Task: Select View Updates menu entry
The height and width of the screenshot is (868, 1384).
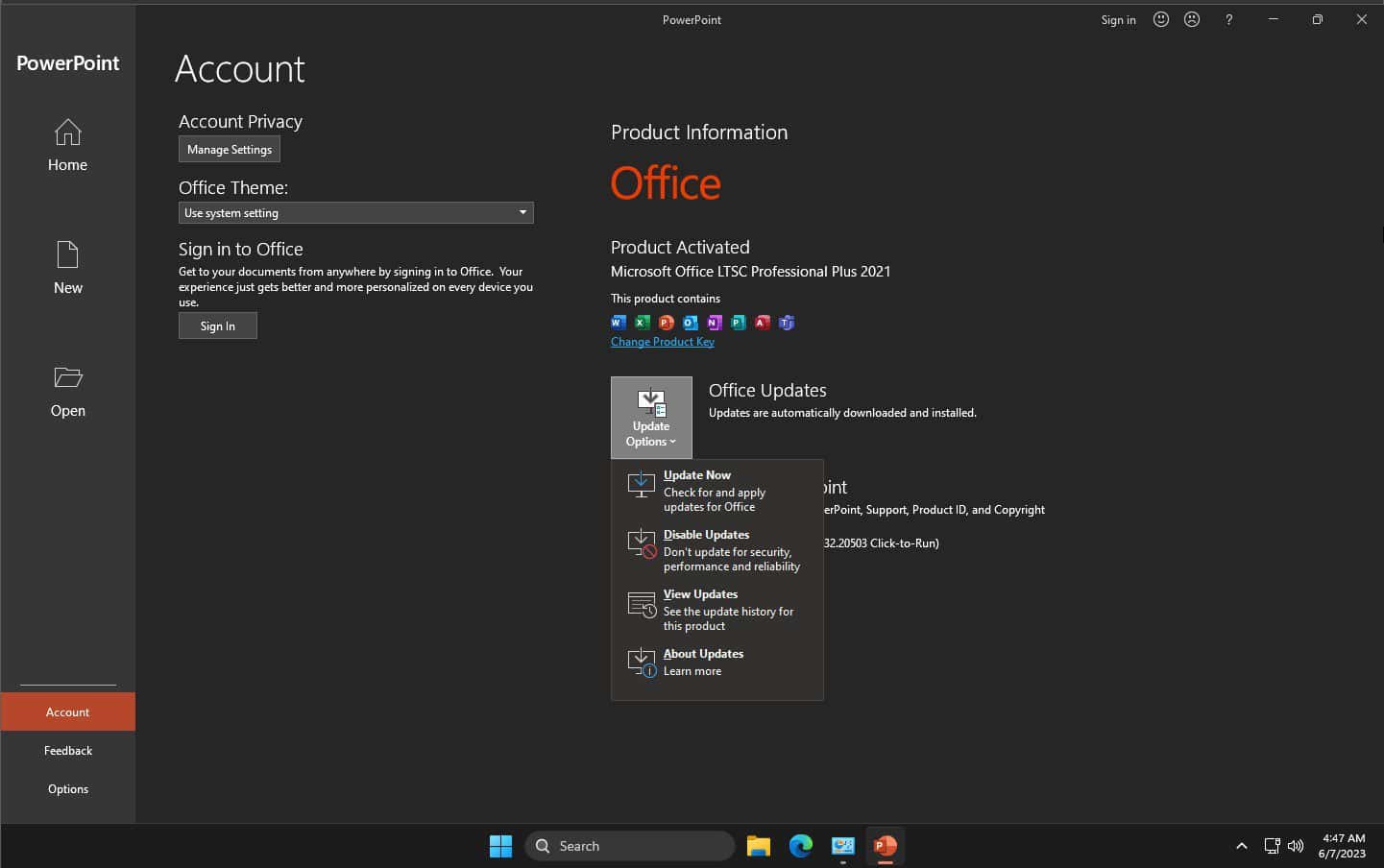Action: tap(716, 610)
